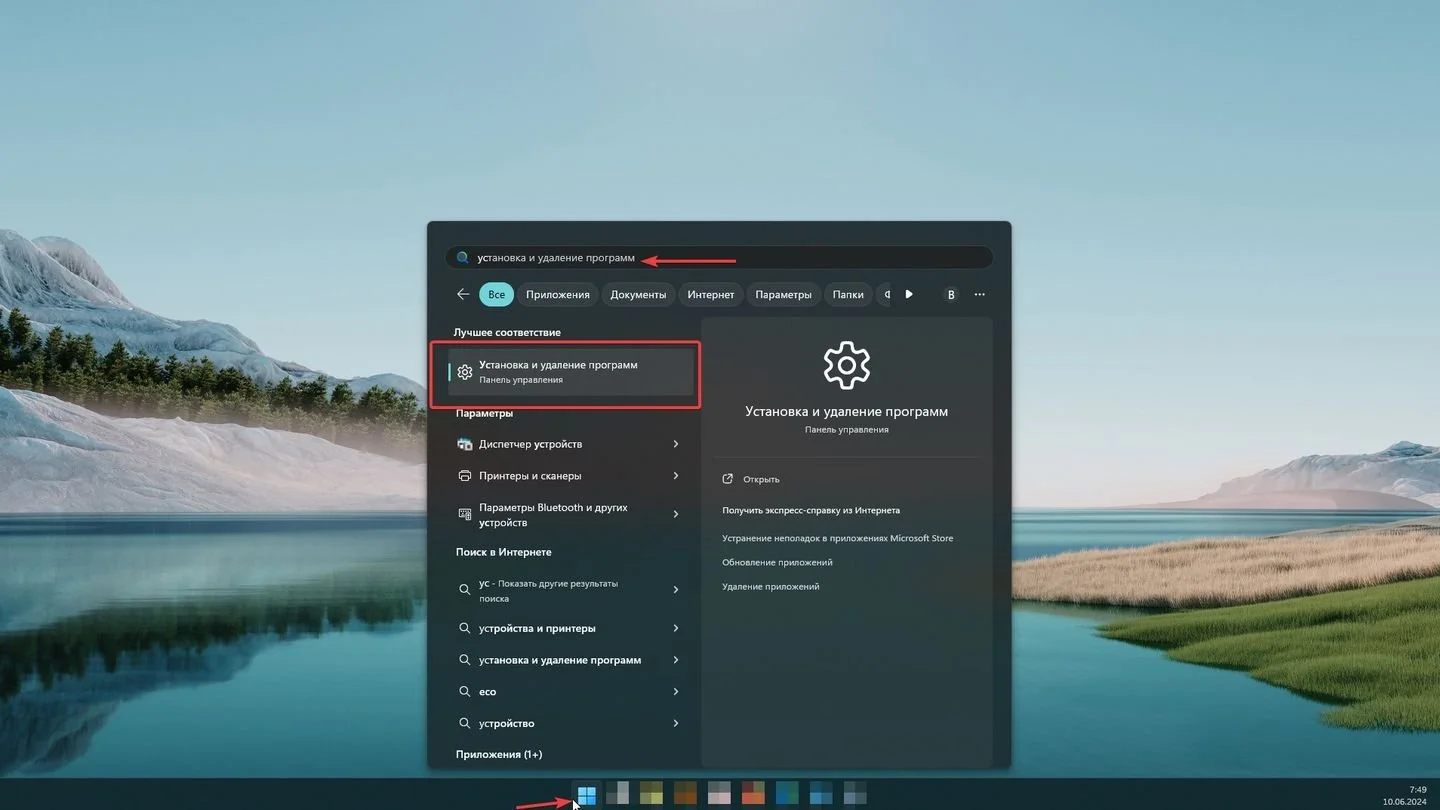This screenshot has height=810, width=1440.
Task: Switch to the Документы filter tab
Action: click(638, 294)
